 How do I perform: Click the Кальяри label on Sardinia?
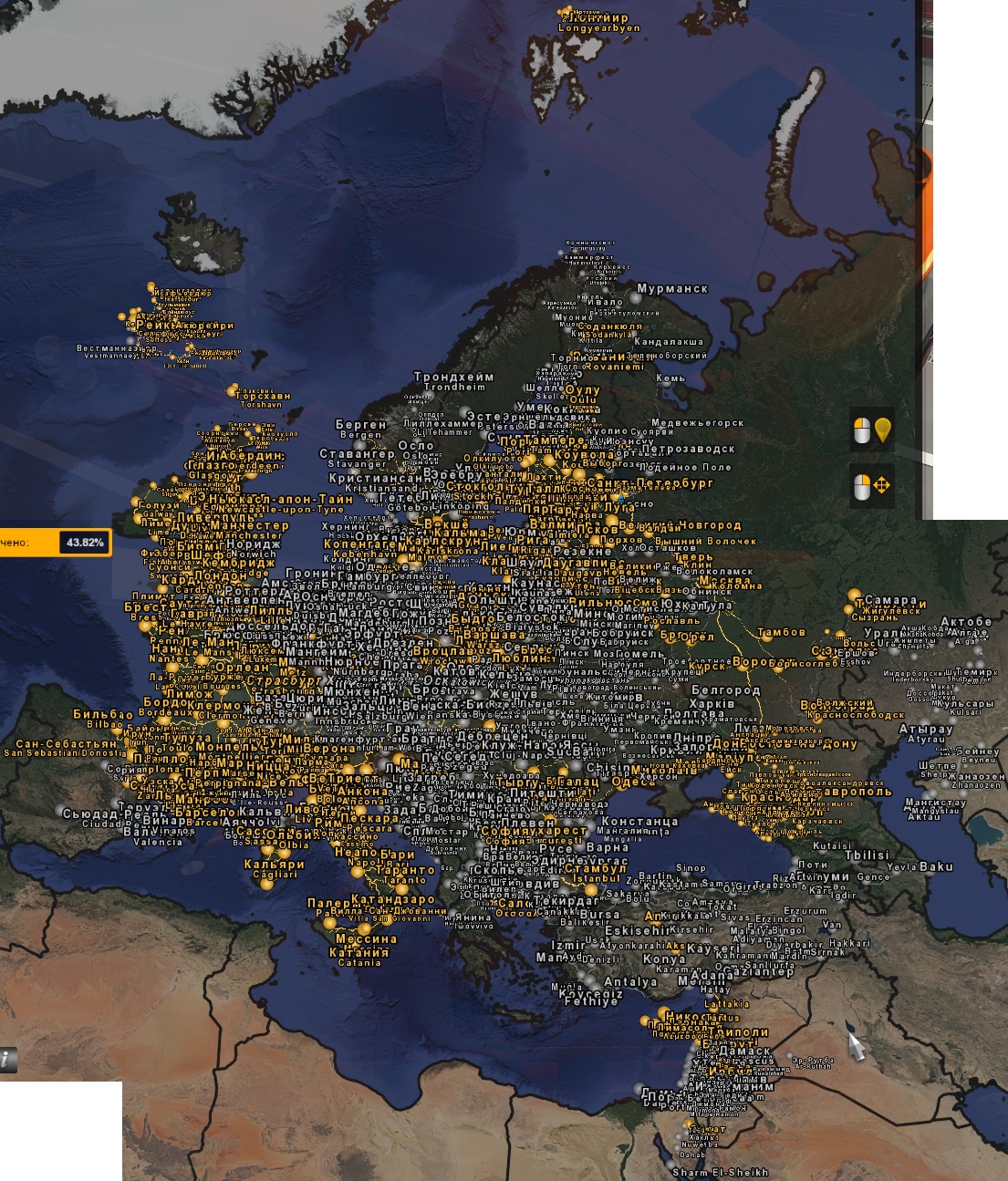coord(274,864)
